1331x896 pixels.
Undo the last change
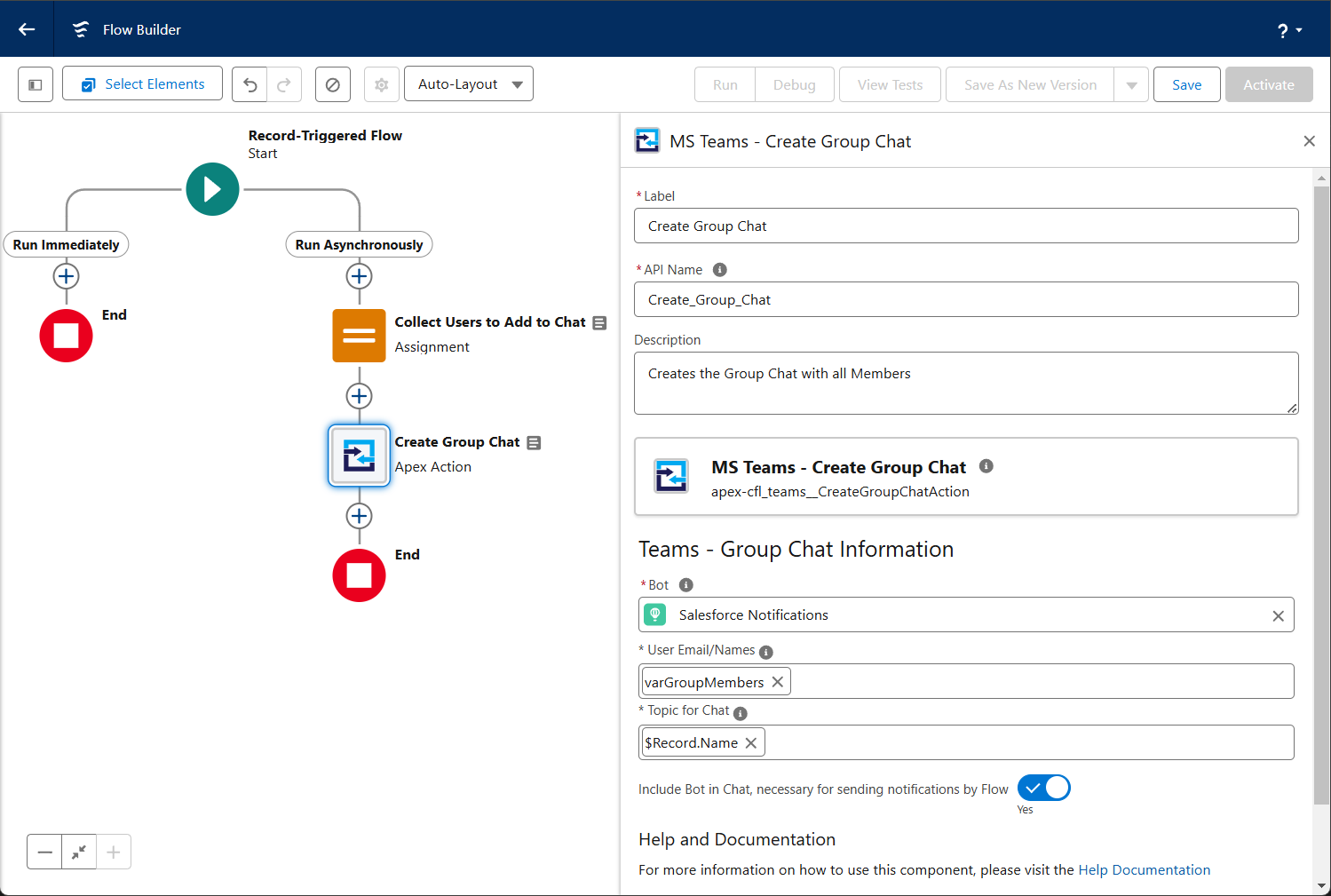(x=250, y=84)
